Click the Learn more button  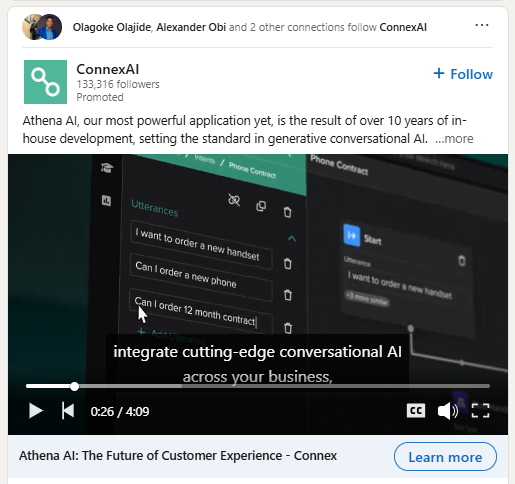pos(445,457)
